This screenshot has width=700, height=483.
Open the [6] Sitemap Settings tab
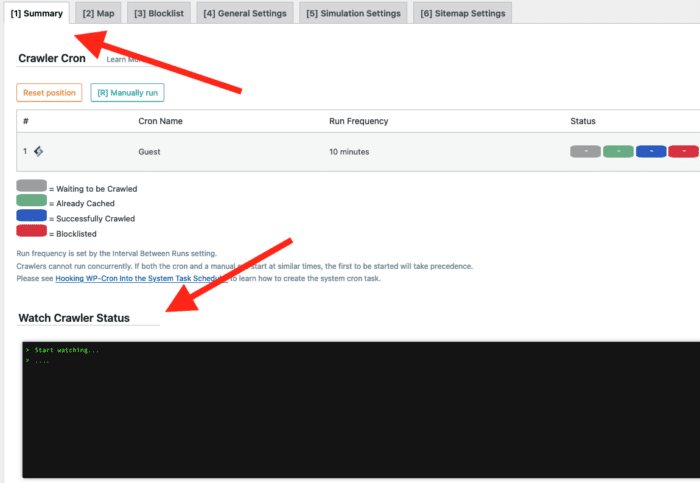click(462, 13)
